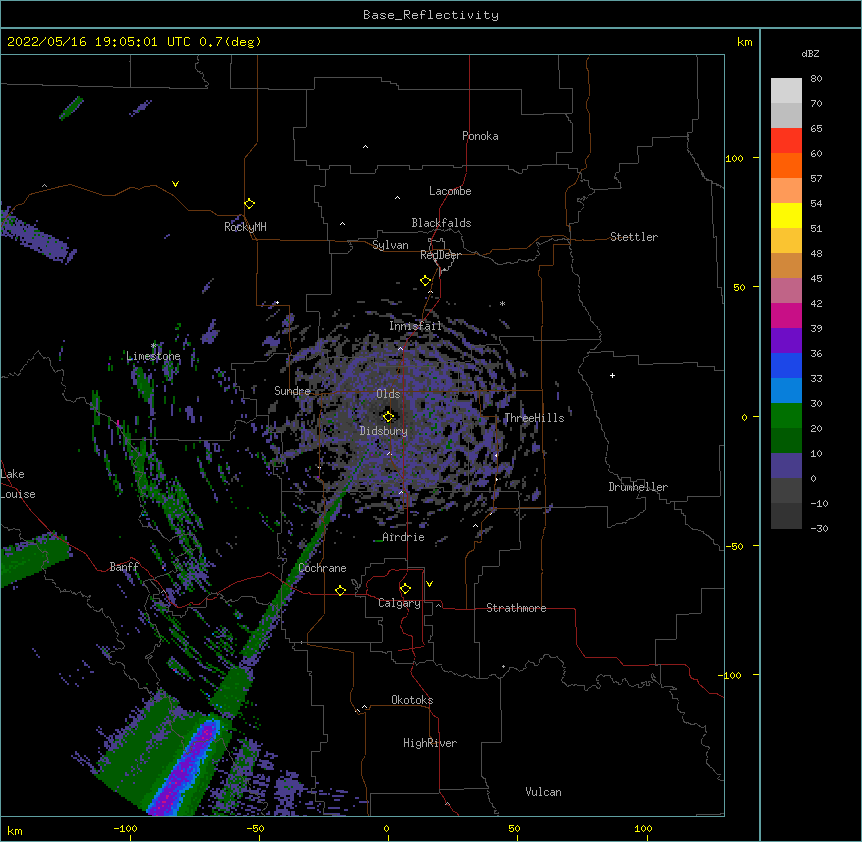Click the Base_Reflectivity title
Viewport: 862px width, 842px height.
431,15
